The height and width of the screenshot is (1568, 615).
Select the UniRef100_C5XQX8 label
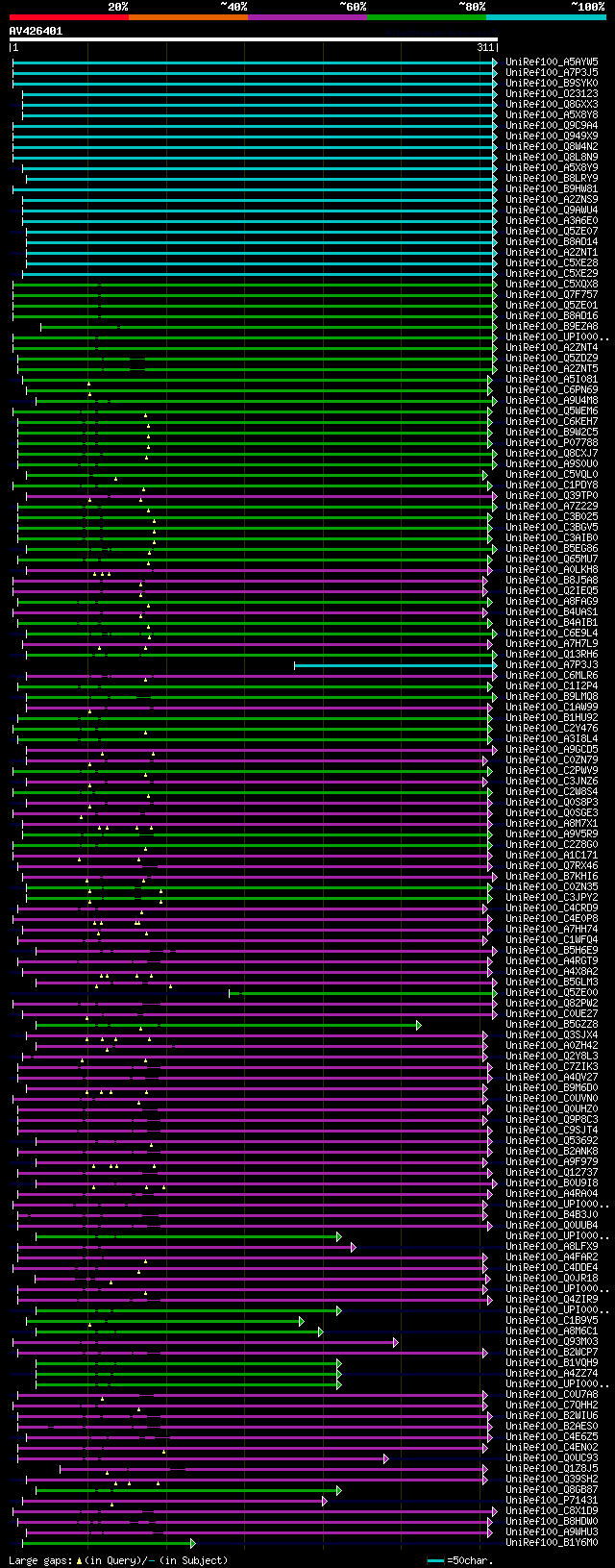point(552,284)
